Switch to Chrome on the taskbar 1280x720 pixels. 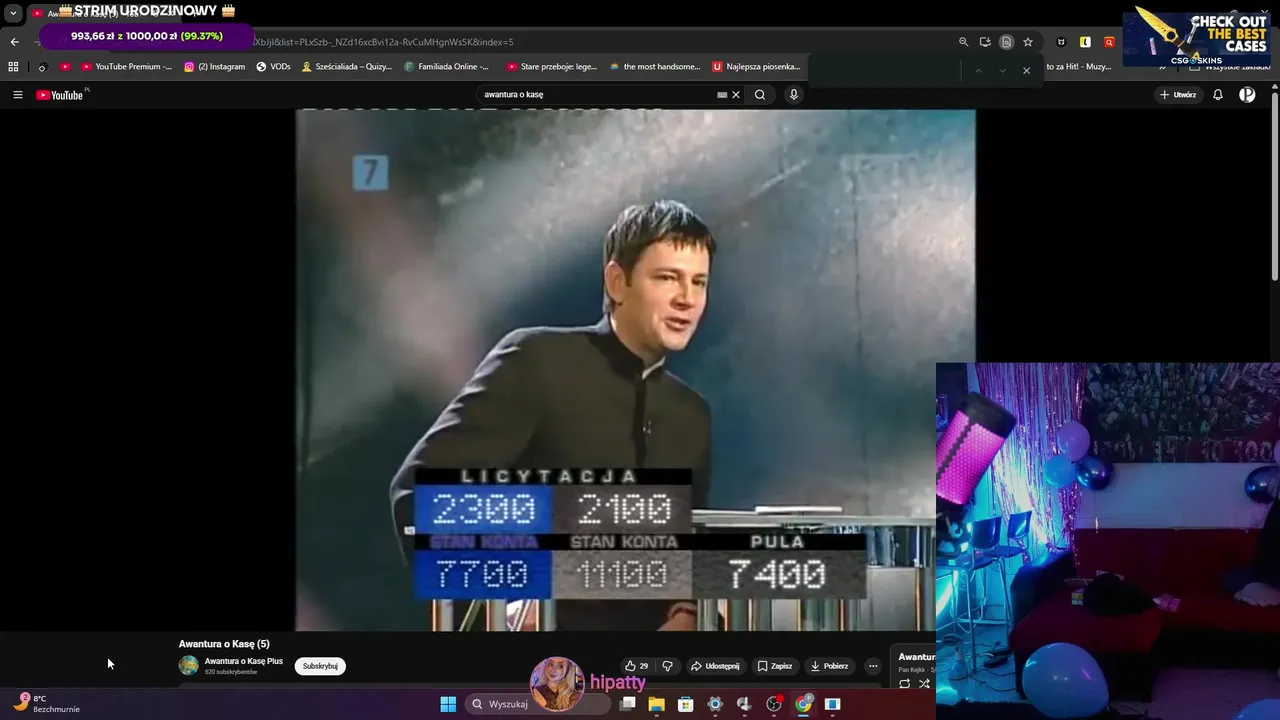(804, 704)
